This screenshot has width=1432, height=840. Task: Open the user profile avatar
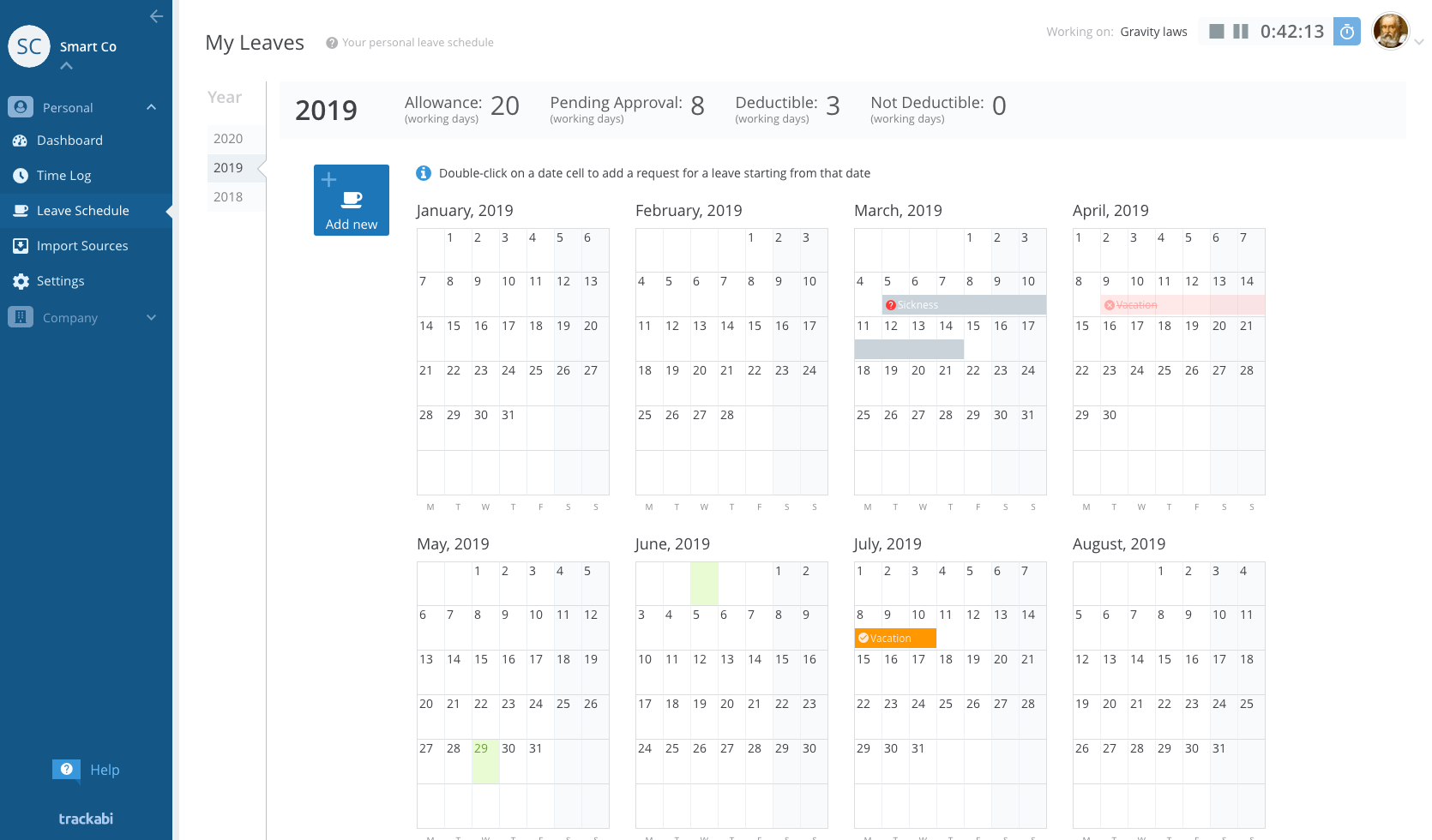tap(1390, 32)
